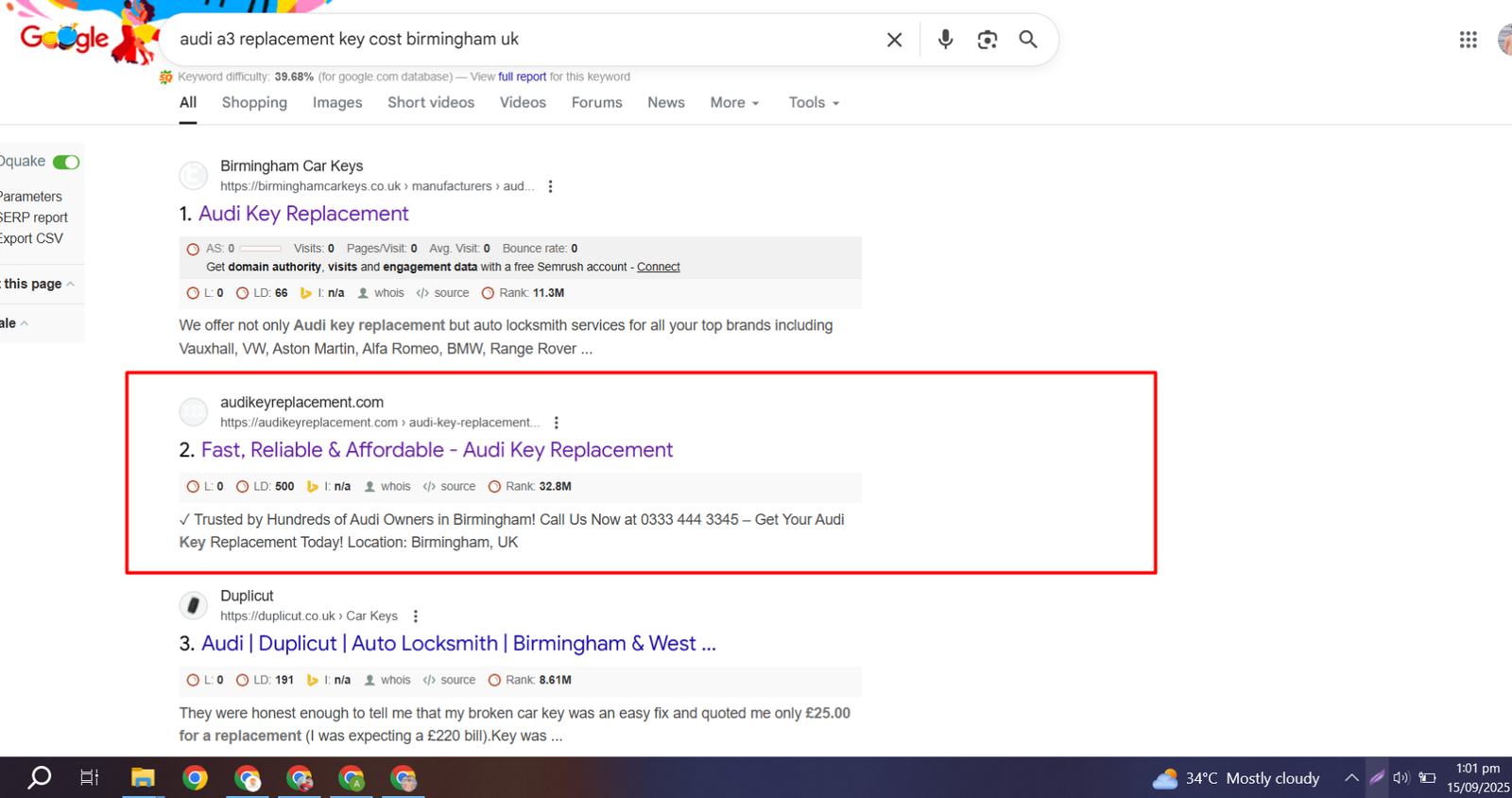
Task: Clear the search box with X icon
Action: pos(894,40)
